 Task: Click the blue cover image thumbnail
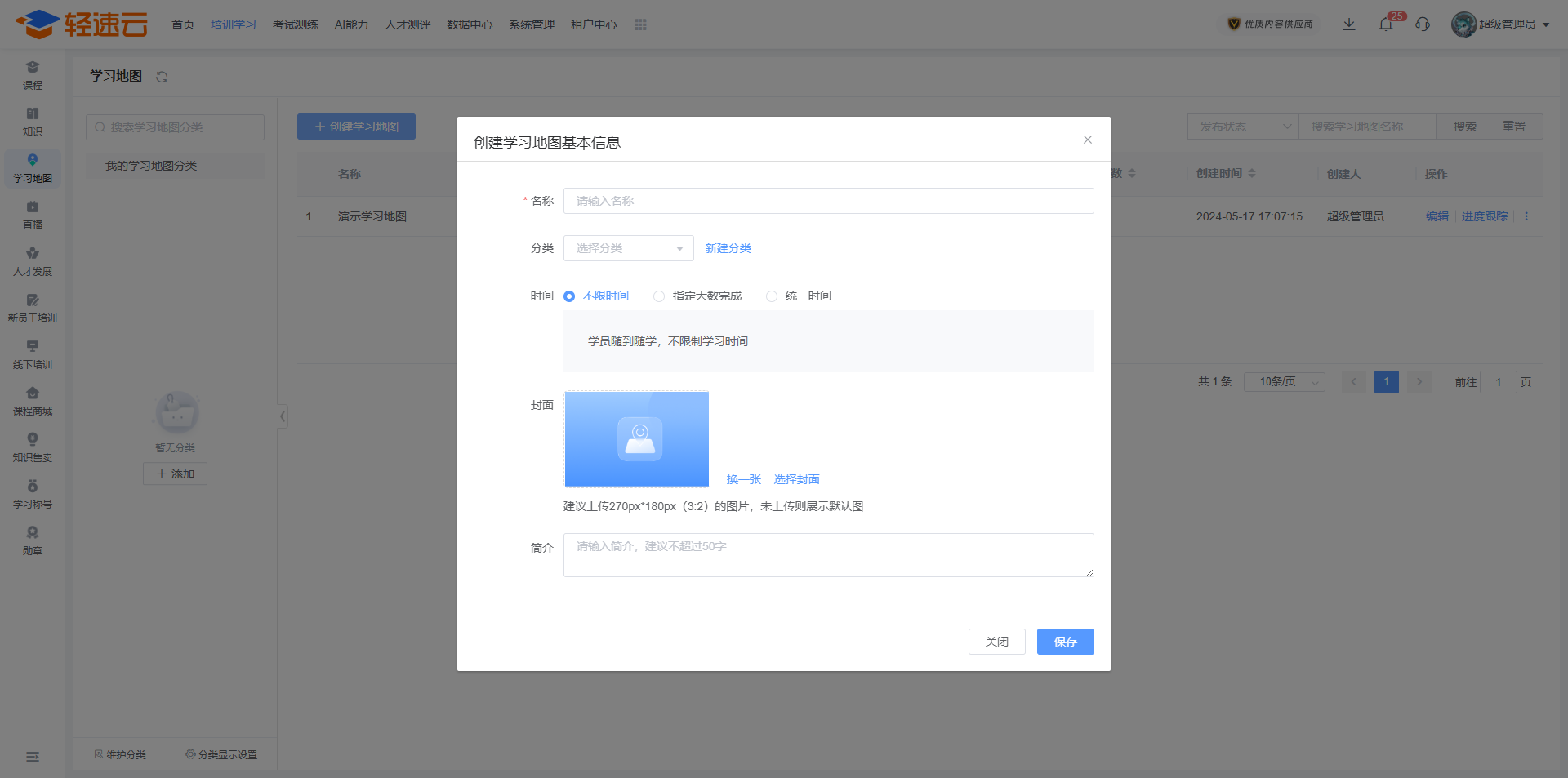pyautogui.click(x=637, y=439)
